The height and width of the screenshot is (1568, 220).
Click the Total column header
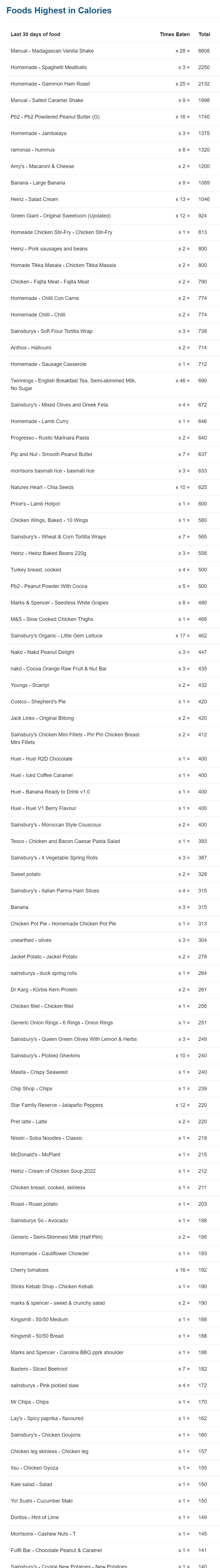point(204,35)
